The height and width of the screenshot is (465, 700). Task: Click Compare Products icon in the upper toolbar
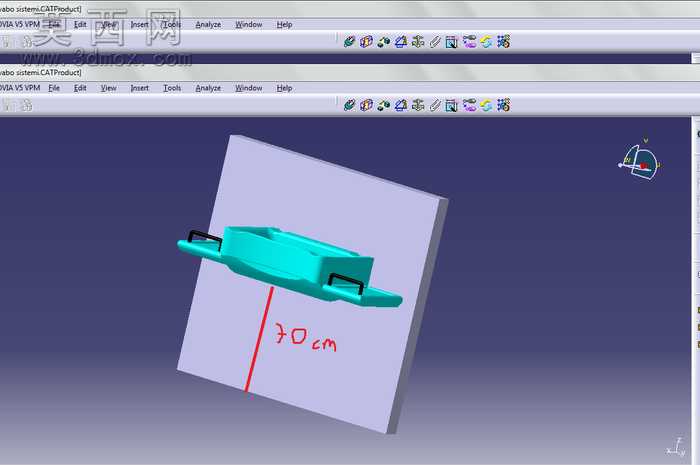(x=401, y=42)
